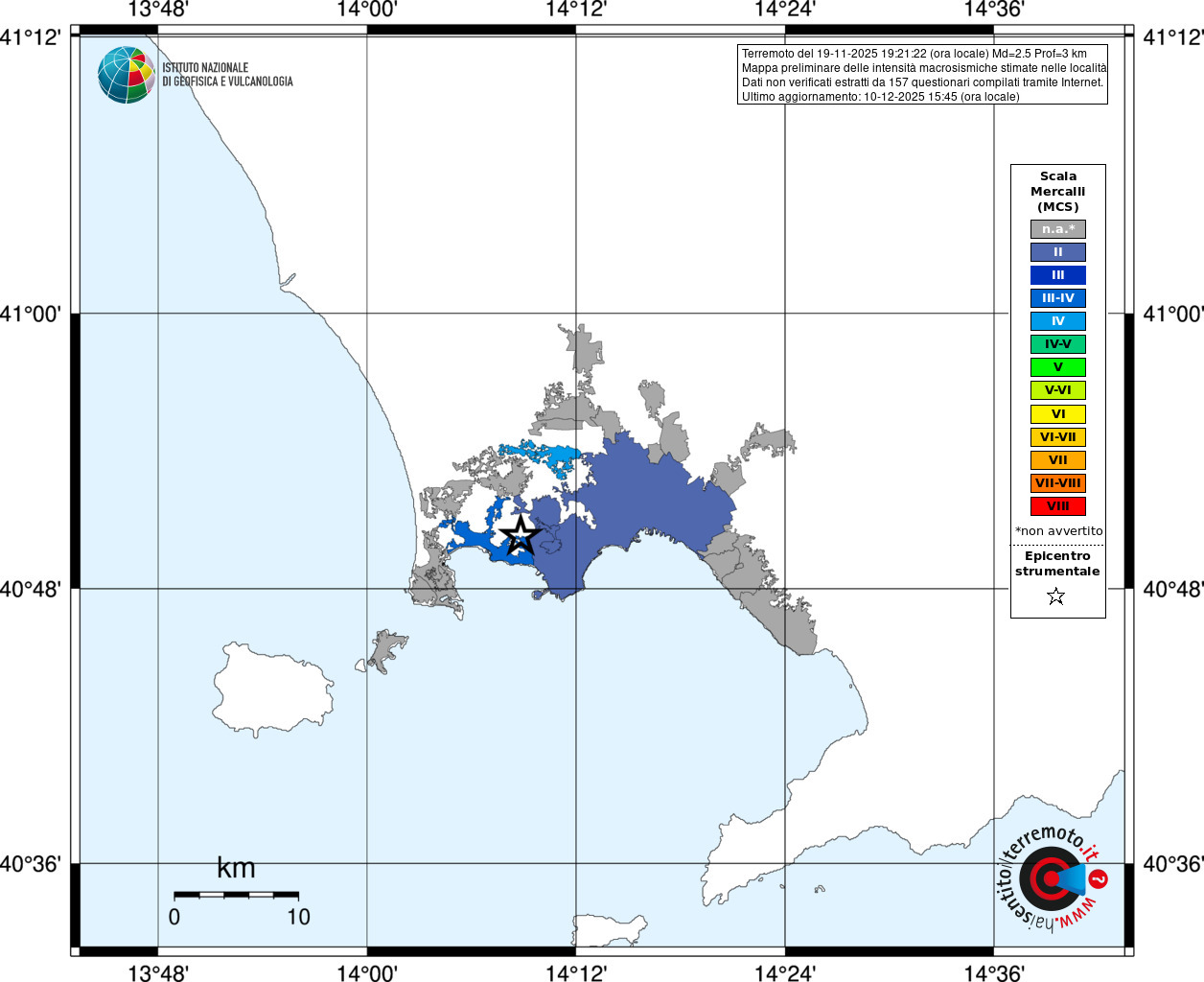This screenshot has height=982, width=1204.
Task: Click the Capri island outline
Action: pyautogui.click(x=610, y=930)
